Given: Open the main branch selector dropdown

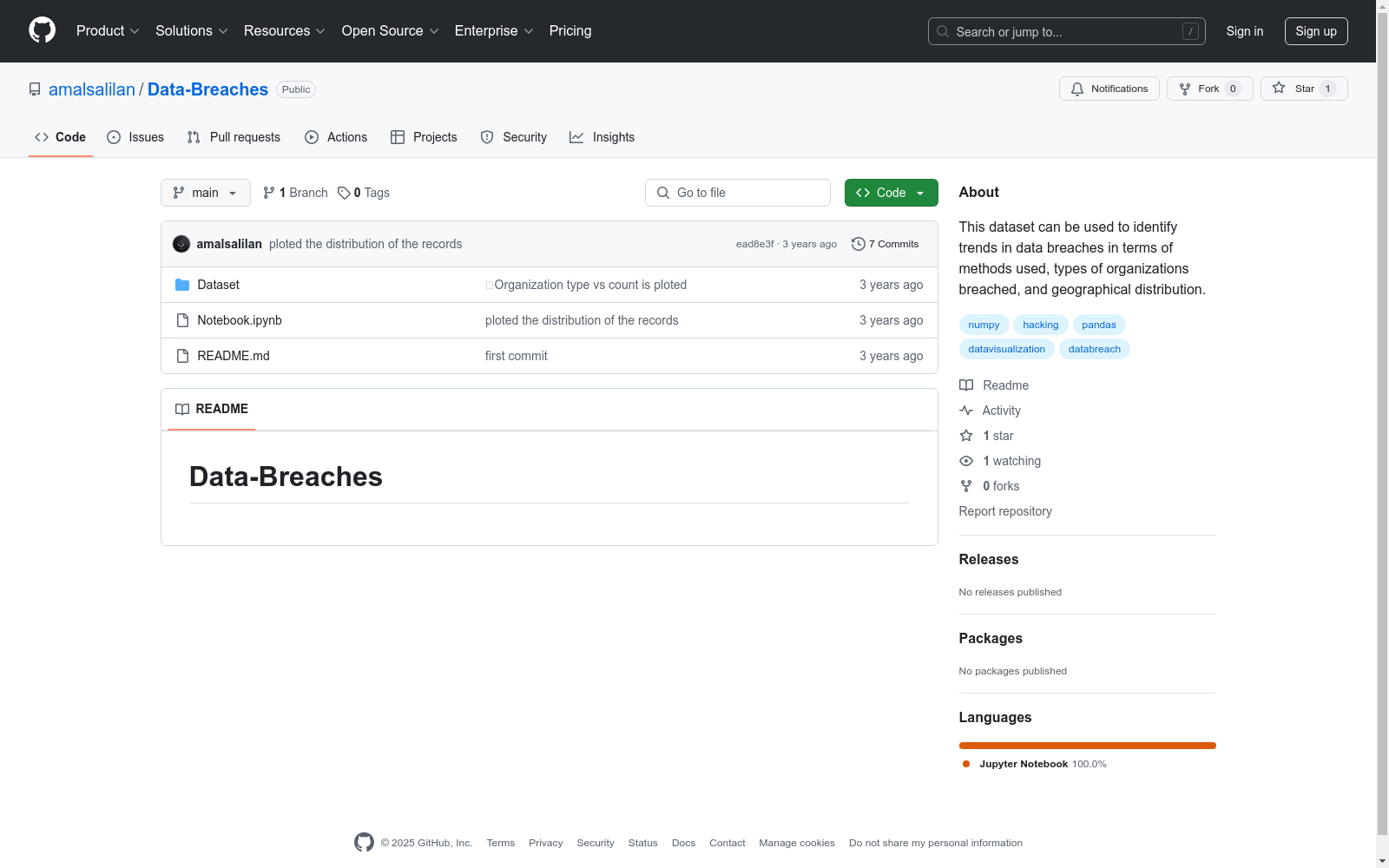Looking at the screenshot, I should (x=206, y=193).
